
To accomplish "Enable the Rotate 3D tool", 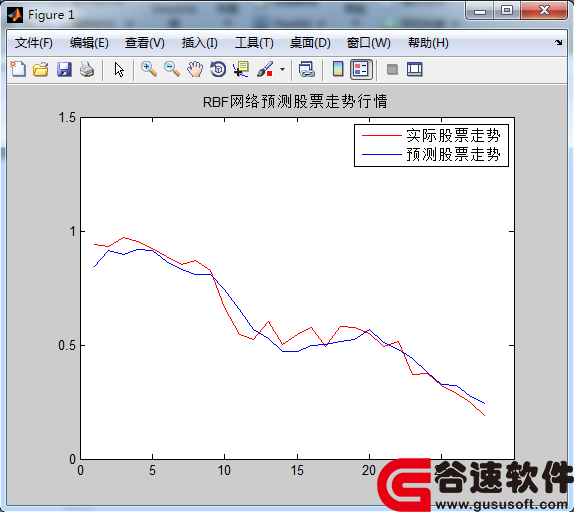I will coord(218,69).
